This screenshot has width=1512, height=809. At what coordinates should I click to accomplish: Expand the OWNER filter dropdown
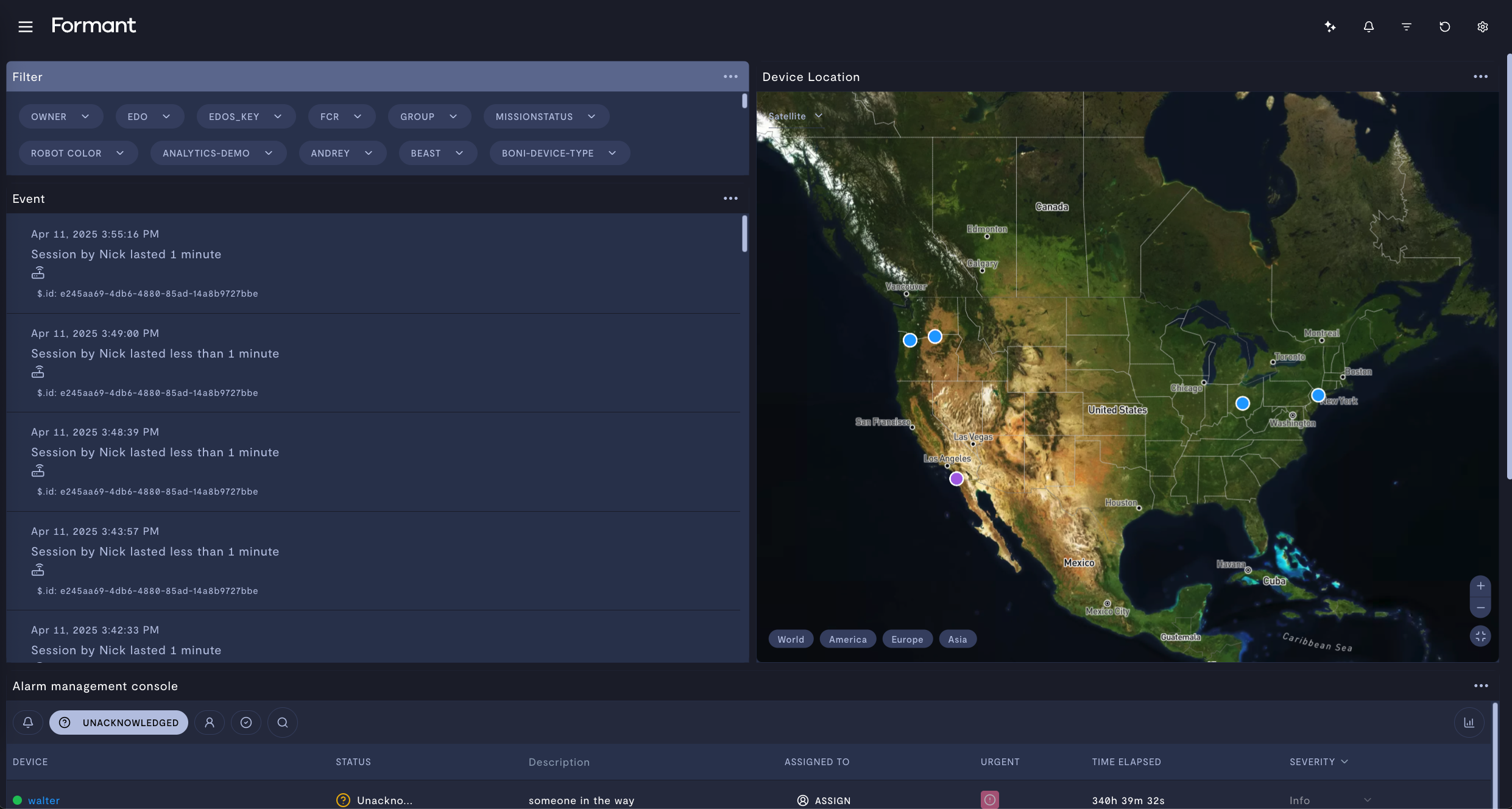60,116
